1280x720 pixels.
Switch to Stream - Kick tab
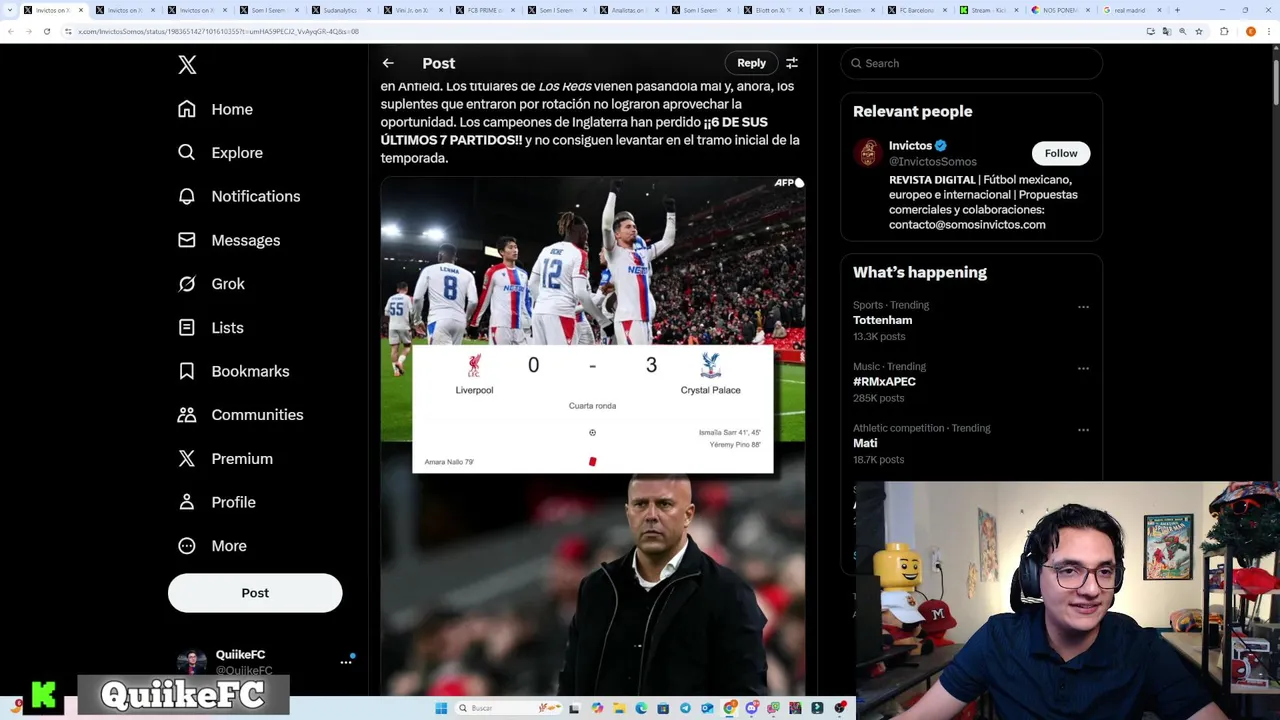tap(988, 10)
